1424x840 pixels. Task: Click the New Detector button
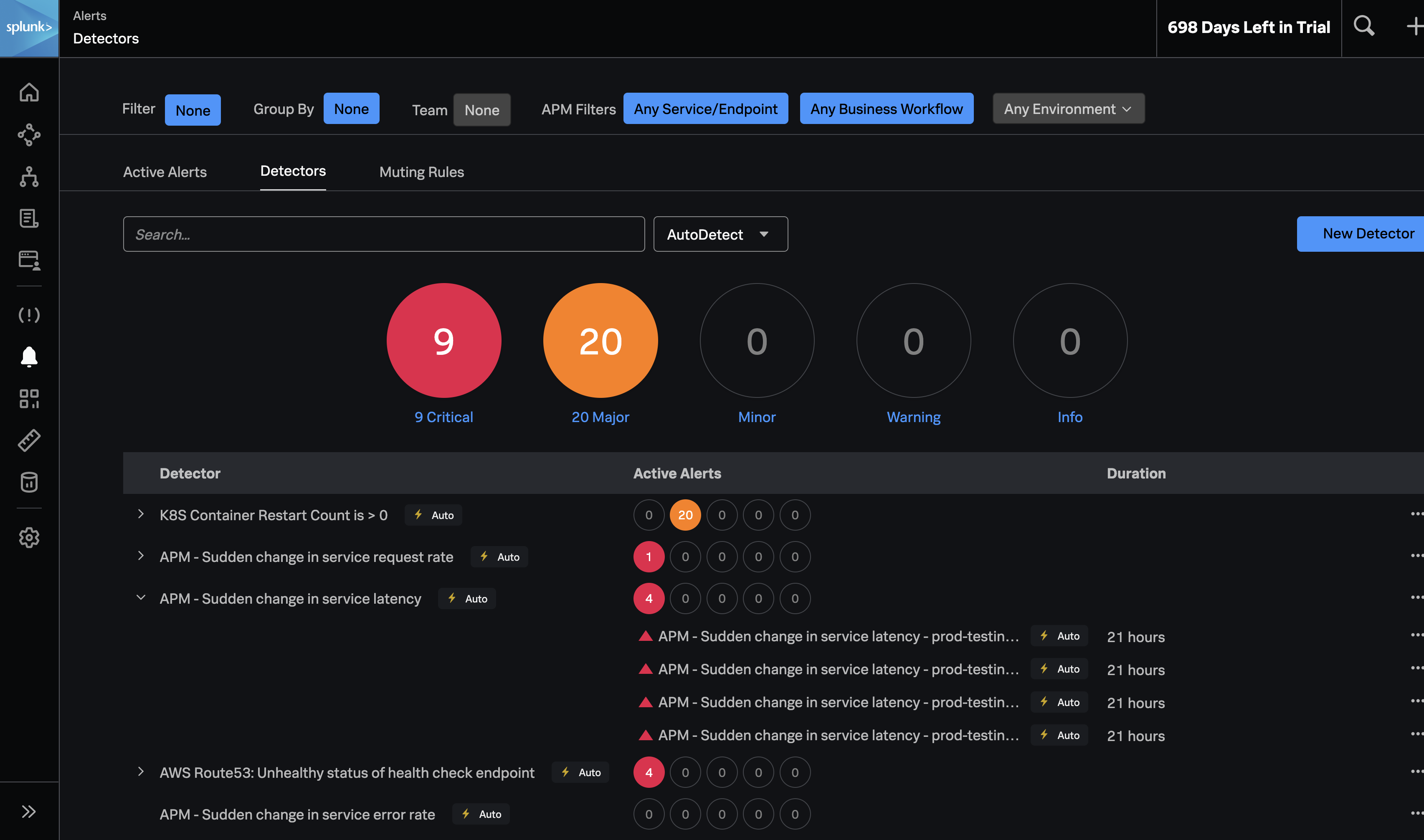(x=1368, y=234)
